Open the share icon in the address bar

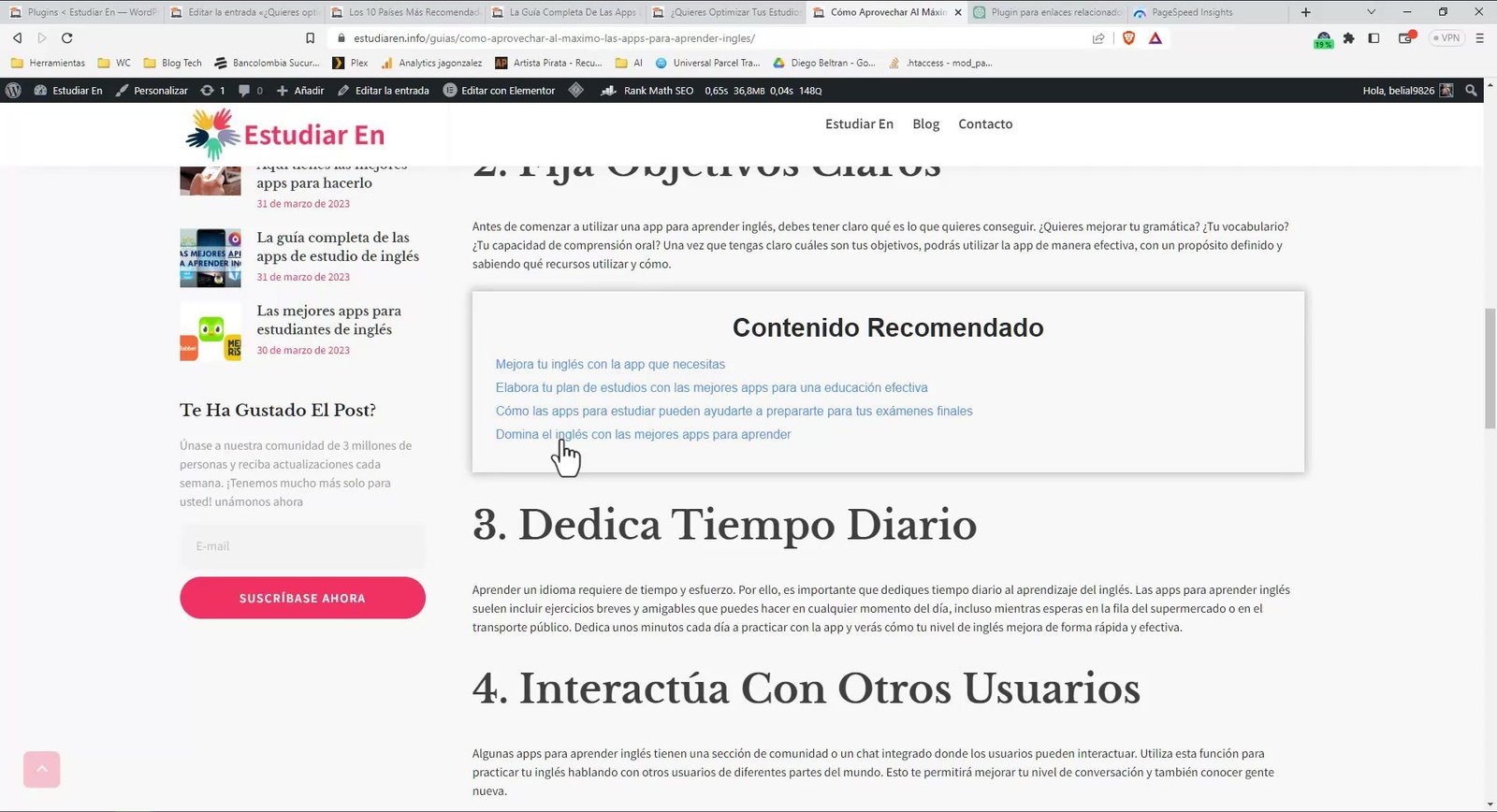point(1098,38)
